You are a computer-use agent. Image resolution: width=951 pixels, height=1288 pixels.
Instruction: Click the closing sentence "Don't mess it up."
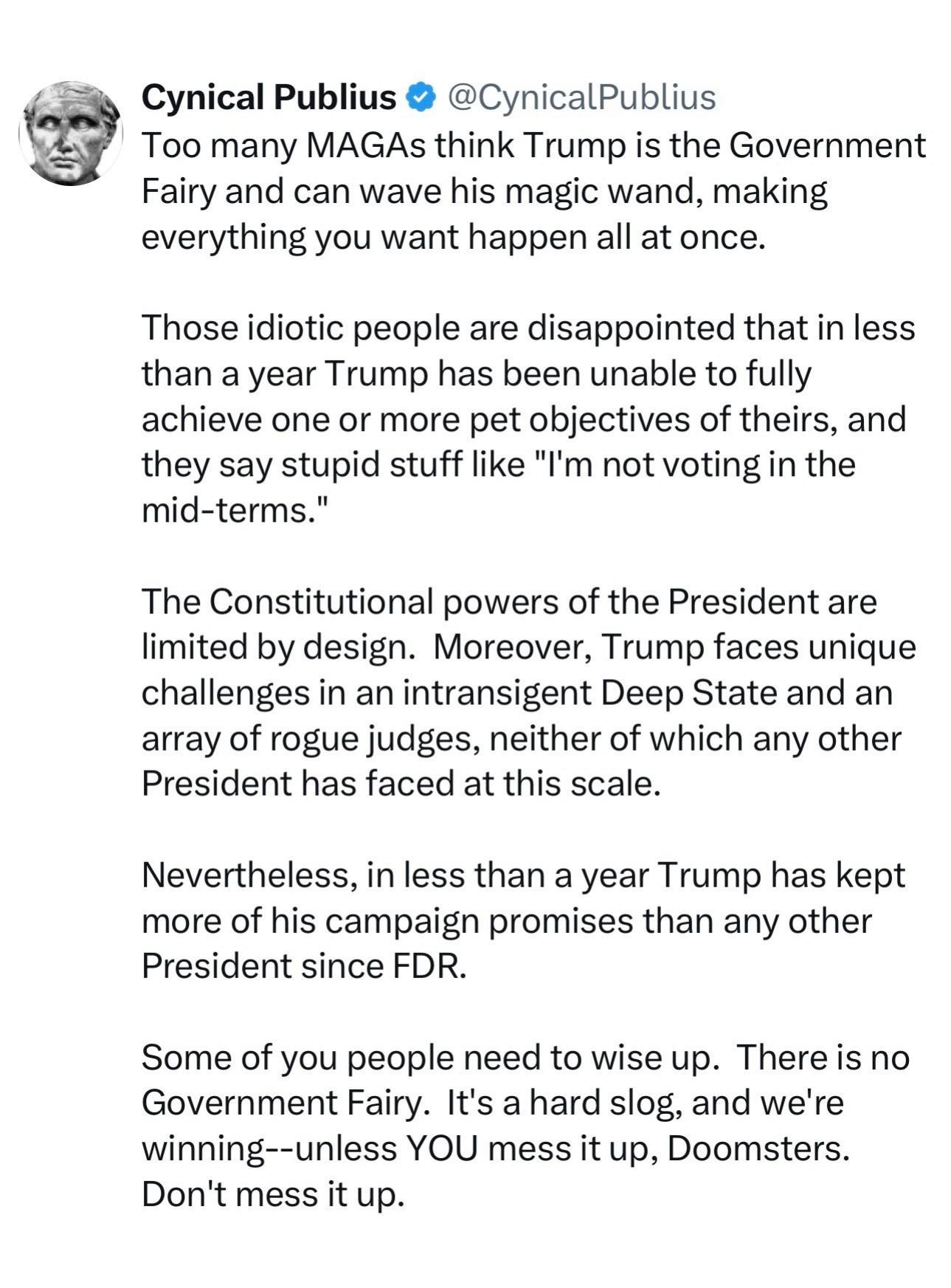pyautogui.click(x=273, y=1194)
